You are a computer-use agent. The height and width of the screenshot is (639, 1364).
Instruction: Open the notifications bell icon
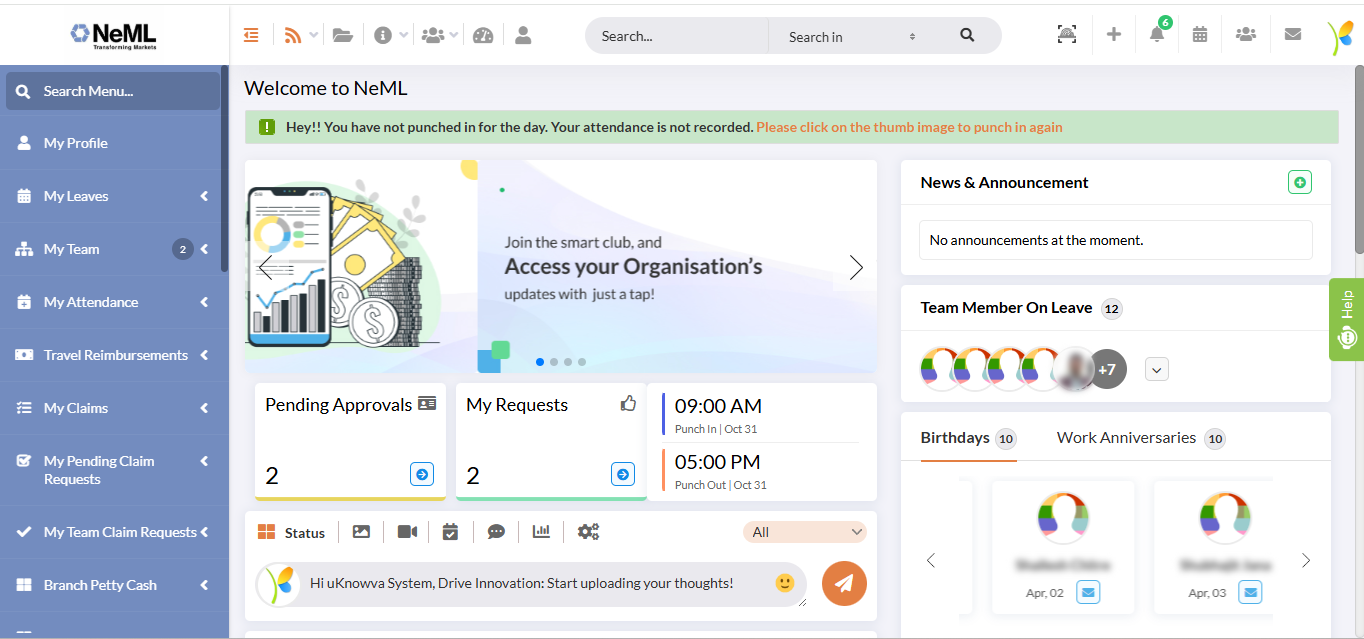1157,35
